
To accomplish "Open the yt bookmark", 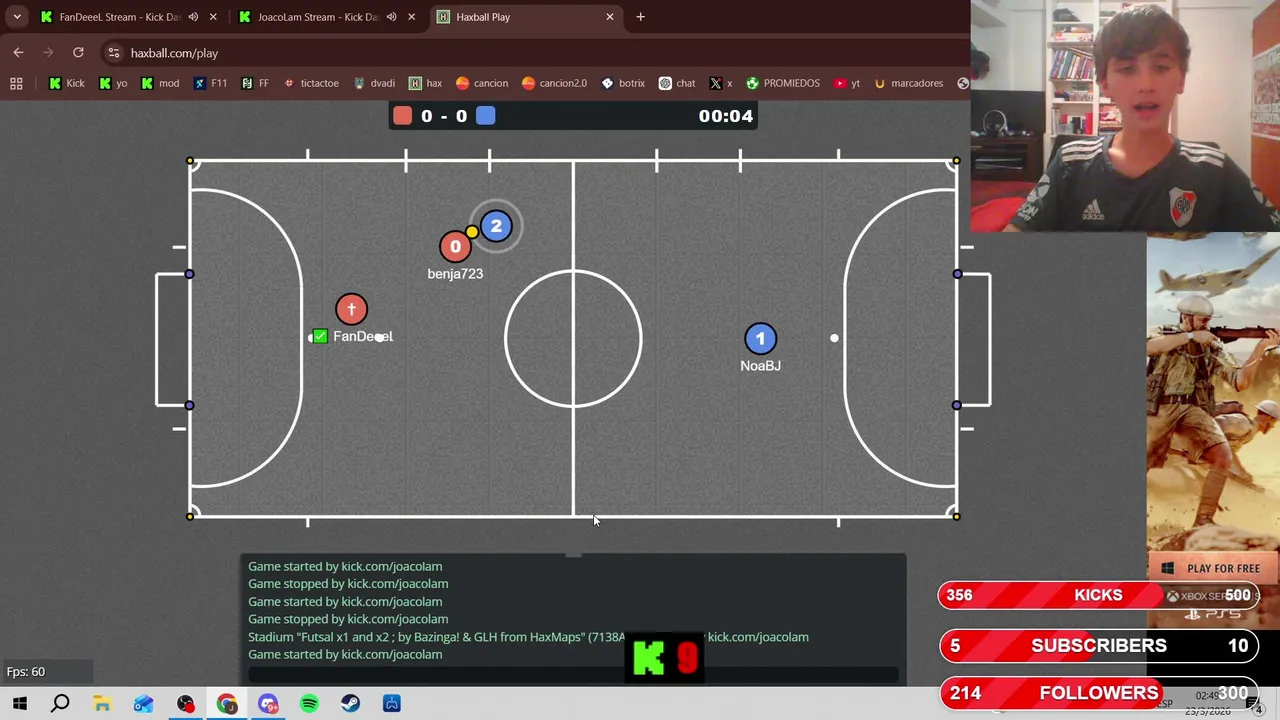I will (x=846, y=83).
